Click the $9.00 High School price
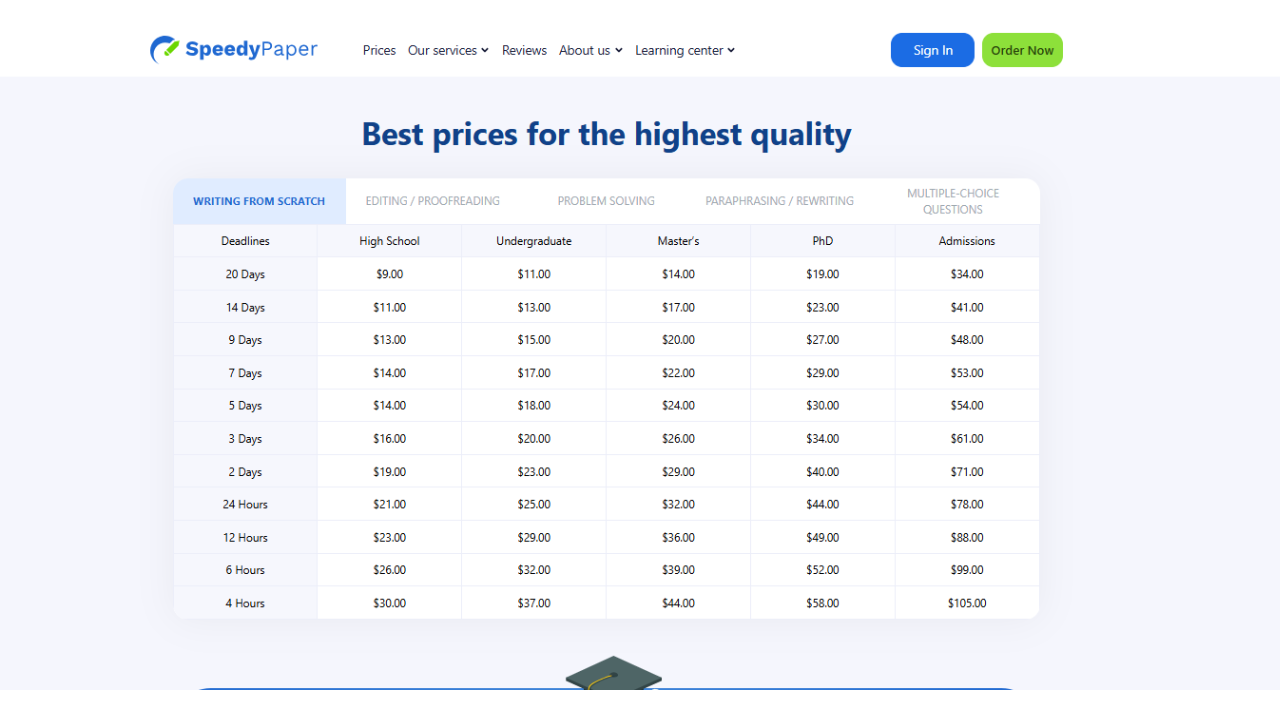This screenshot has width=1280, height=720. tap(390, 274)
